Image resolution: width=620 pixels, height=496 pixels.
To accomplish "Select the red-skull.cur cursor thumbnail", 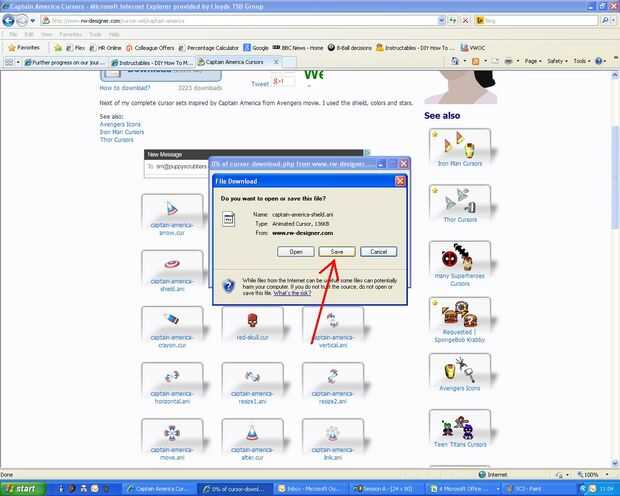I will point(252,325).
